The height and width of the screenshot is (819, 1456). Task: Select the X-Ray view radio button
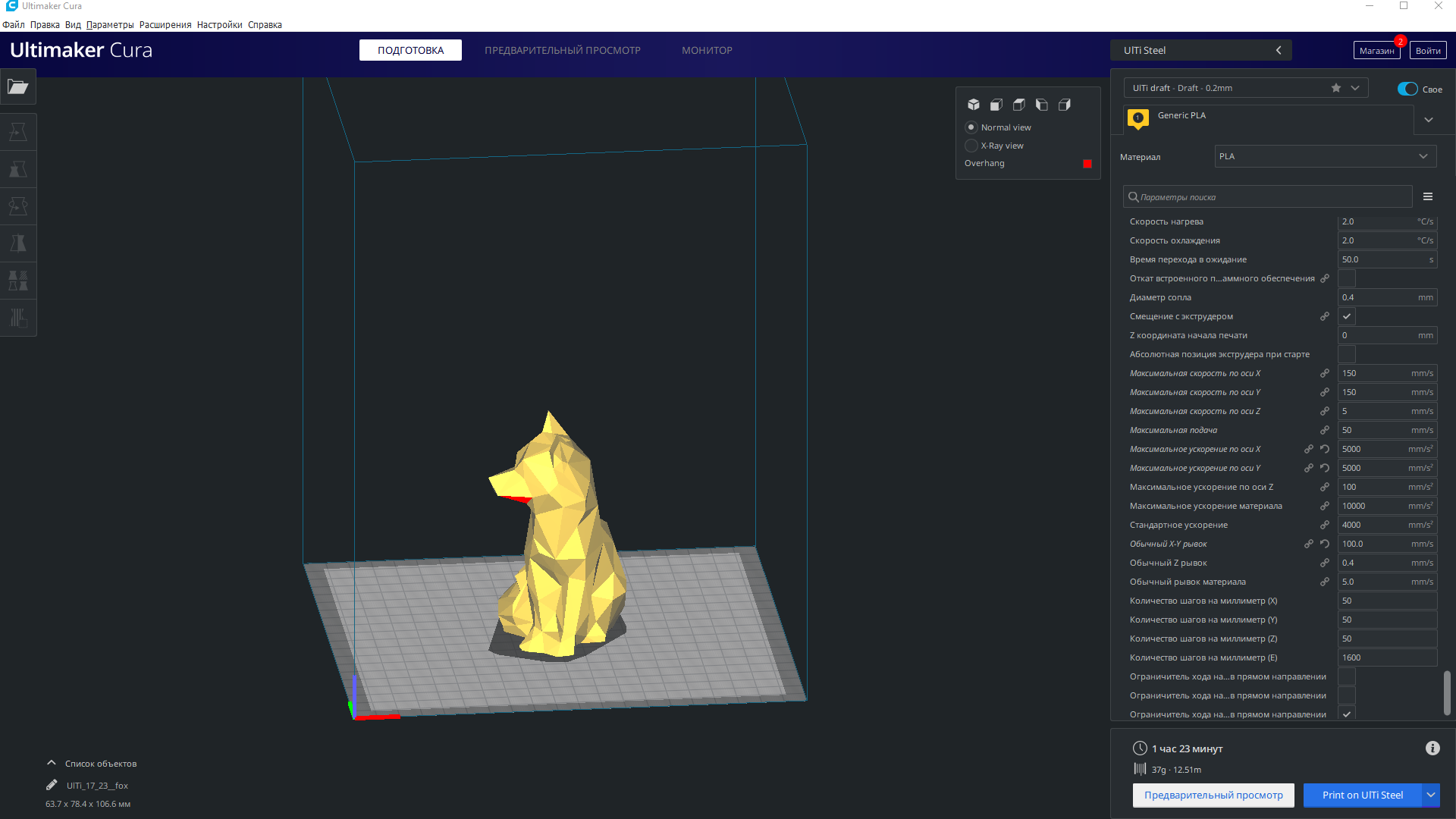(971, 146)
